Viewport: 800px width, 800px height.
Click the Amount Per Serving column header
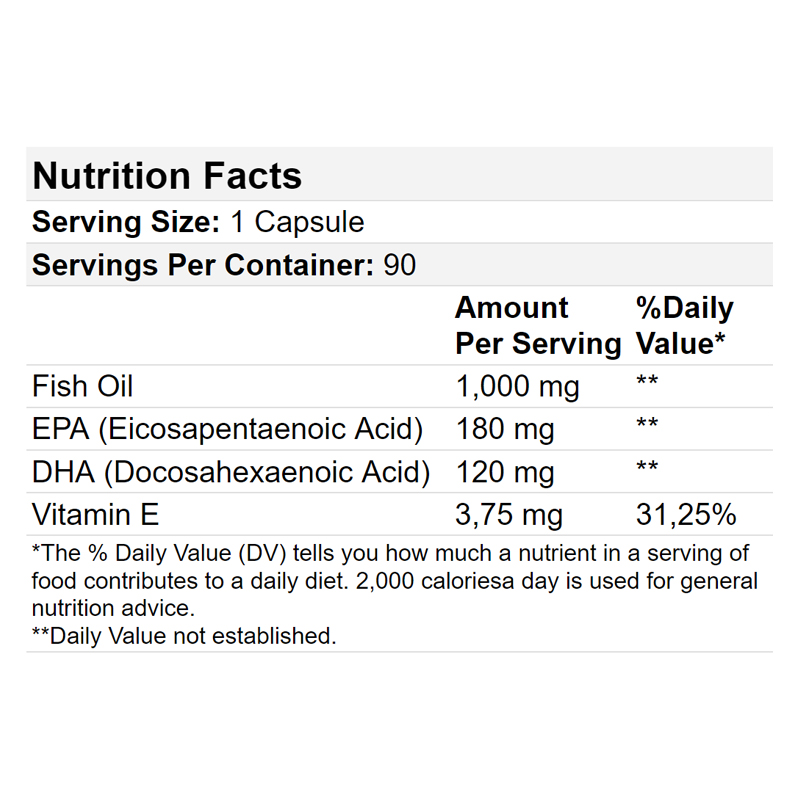pos(538,325)
